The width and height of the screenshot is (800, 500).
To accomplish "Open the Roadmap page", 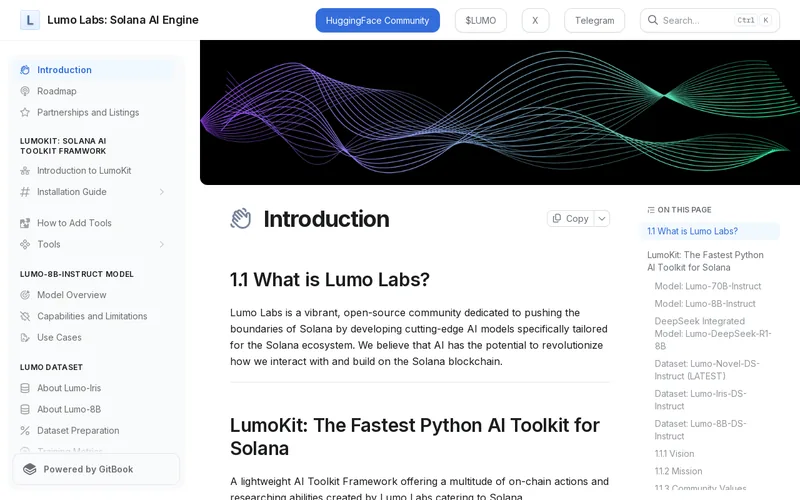I will tap(94, 91).
